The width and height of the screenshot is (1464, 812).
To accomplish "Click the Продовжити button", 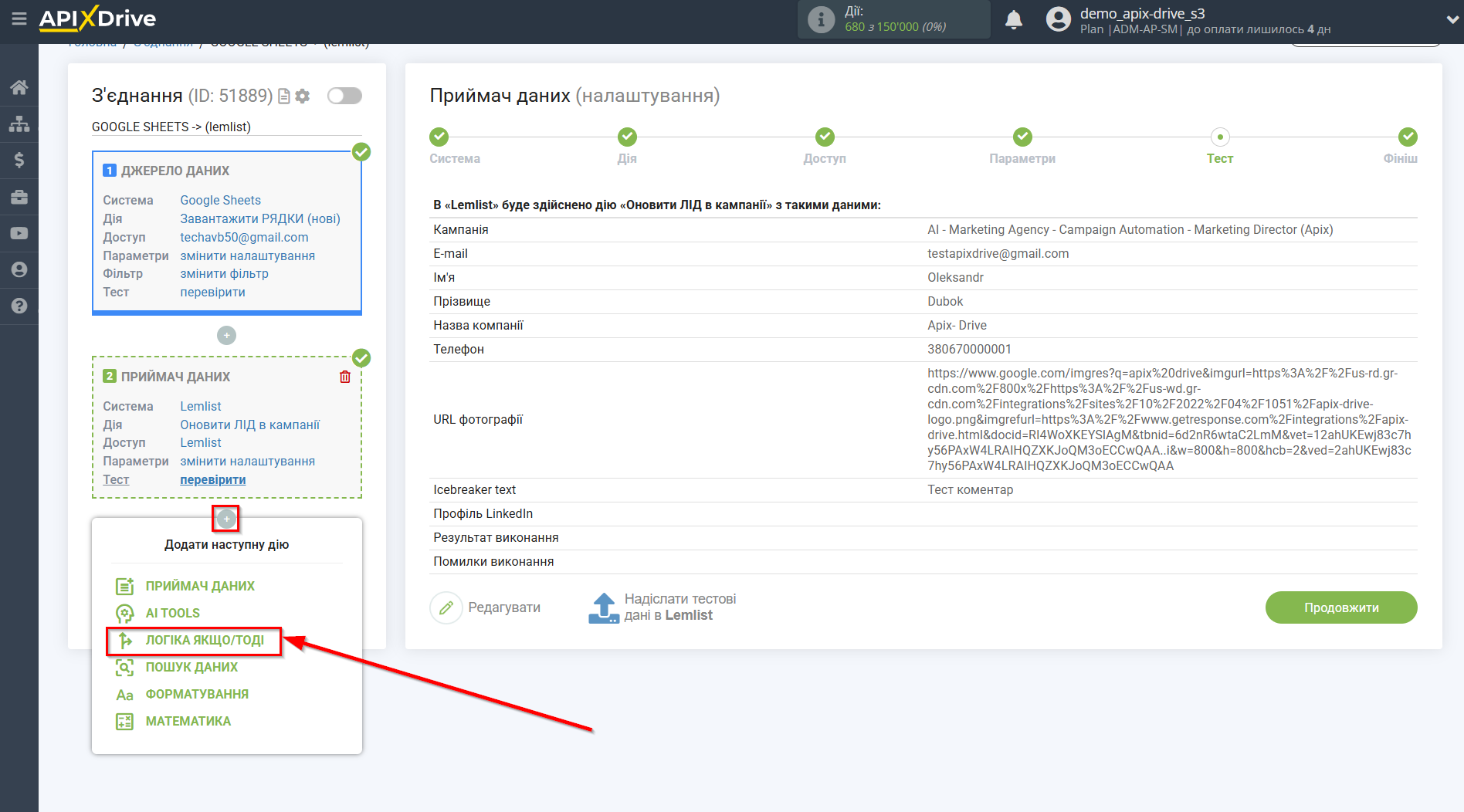I will click(x=1341, y=608).
